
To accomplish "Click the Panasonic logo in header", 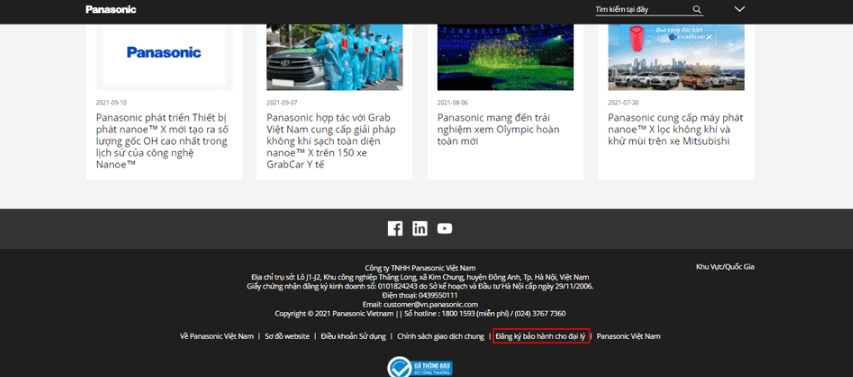I will tap(111, 9).
